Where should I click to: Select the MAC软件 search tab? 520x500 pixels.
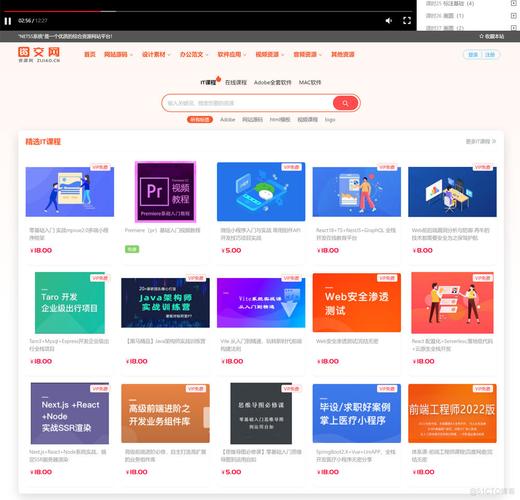[x=310, y=82]
